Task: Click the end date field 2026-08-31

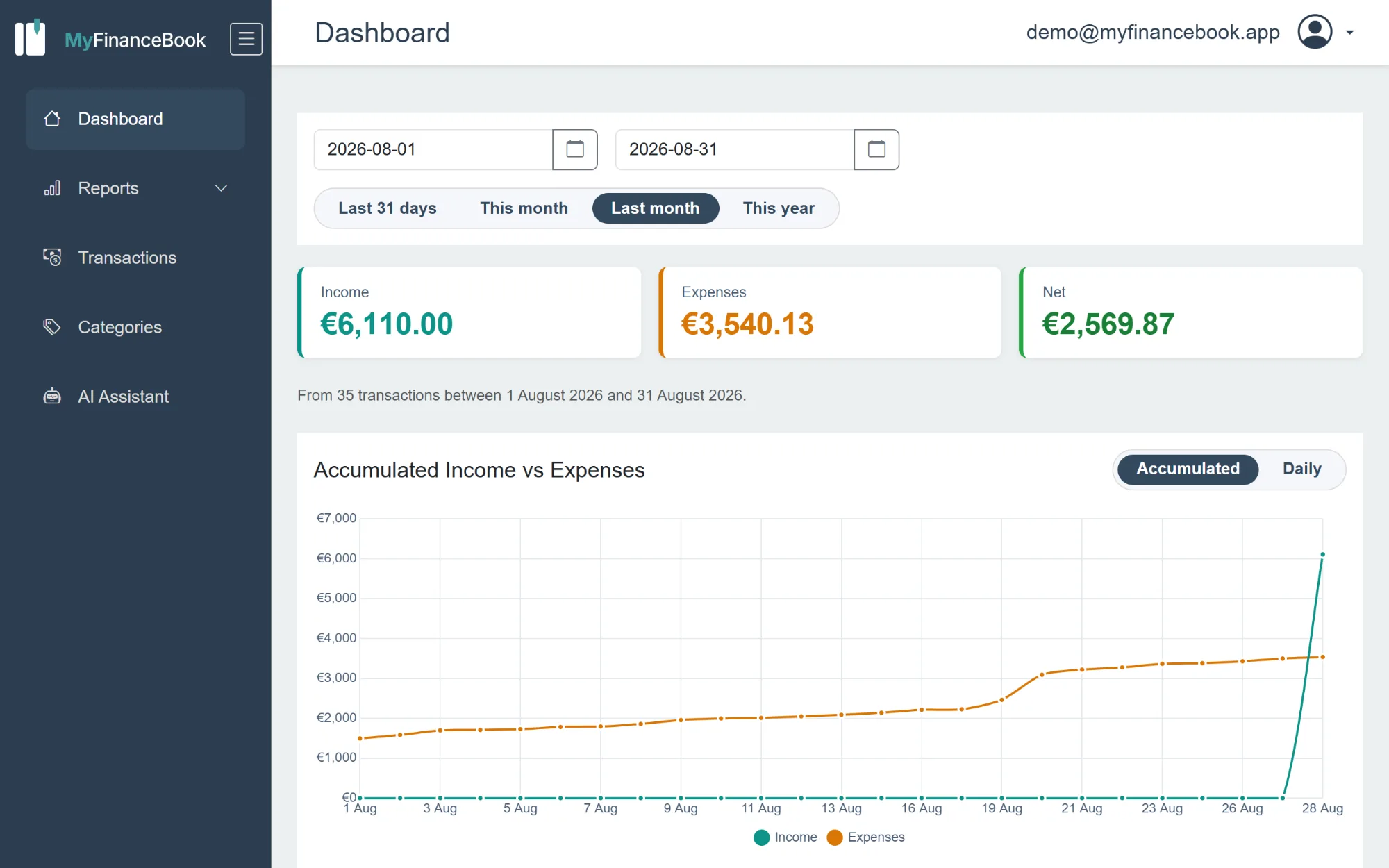Action: [x=735, y=149]
